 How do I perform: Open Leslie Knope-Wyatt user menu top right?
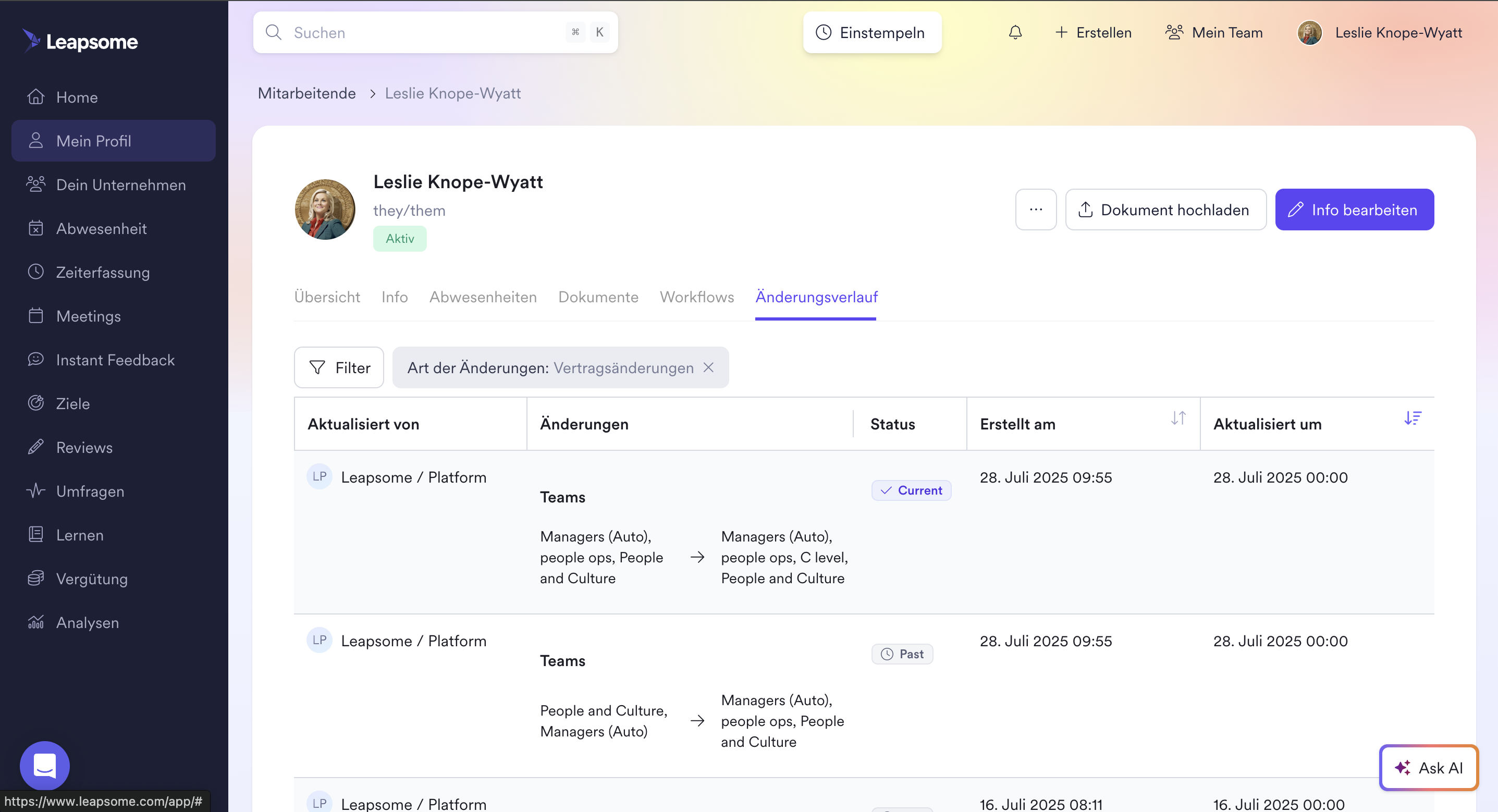[x=1379, y=32]
